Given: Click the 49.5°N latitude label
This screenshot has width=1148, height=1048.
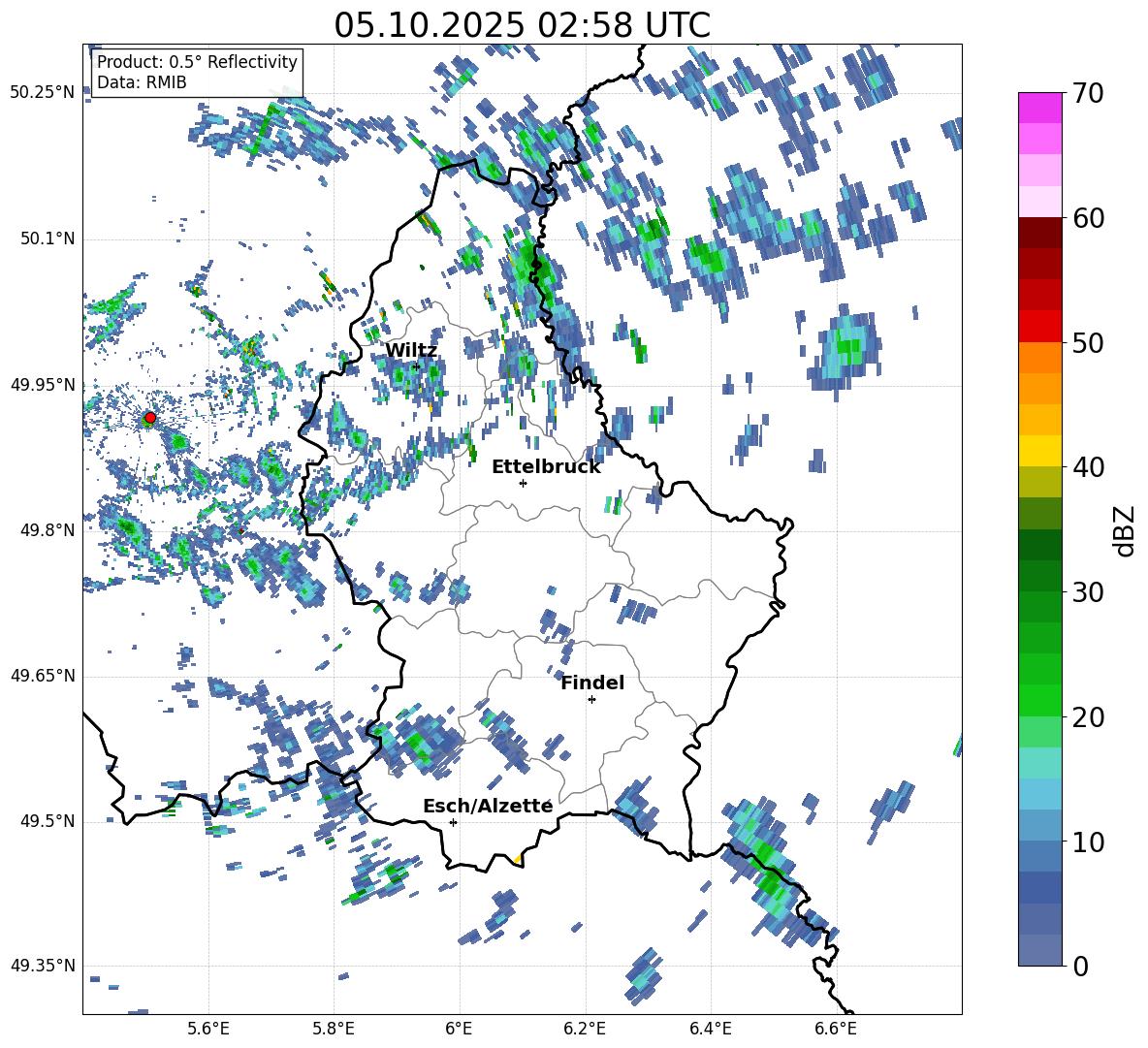Looking at the screenshot, I should 48,821.
